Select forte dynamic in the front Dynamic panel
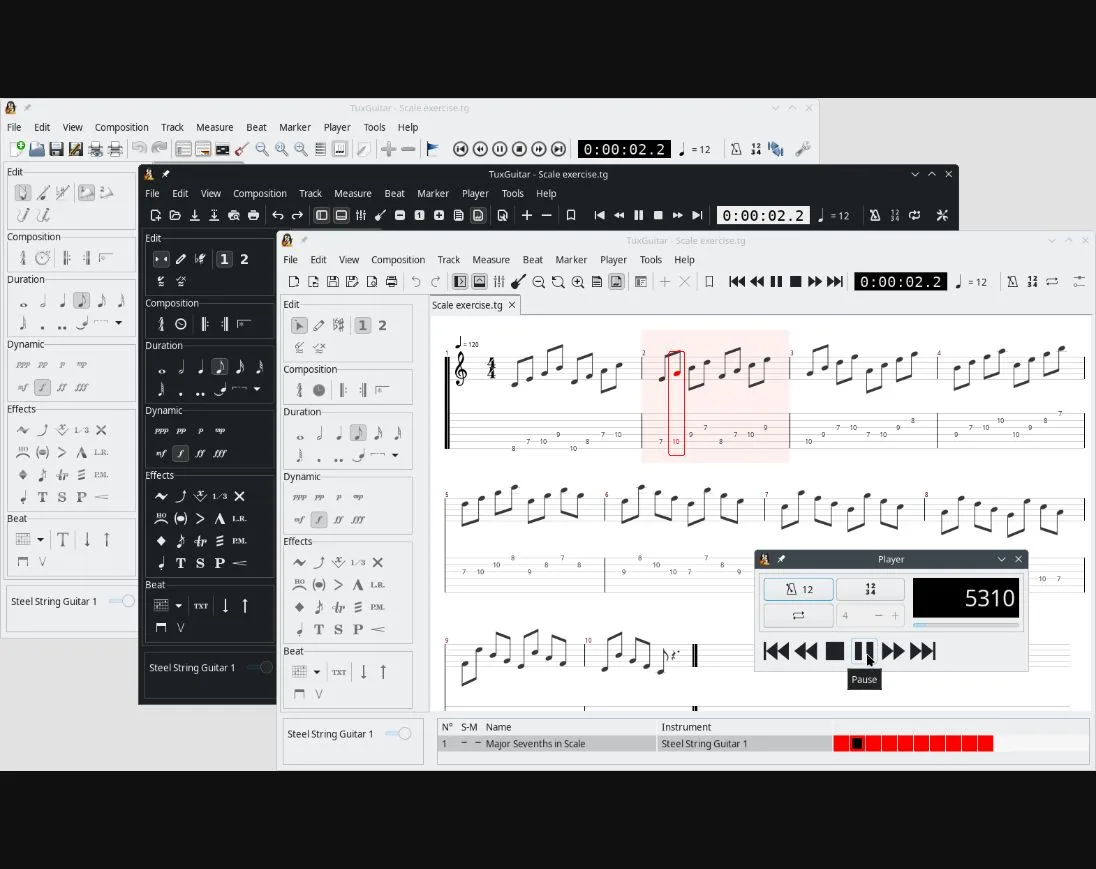The width and height of the screenshot is (1096, 869). [x=319, y=519]
